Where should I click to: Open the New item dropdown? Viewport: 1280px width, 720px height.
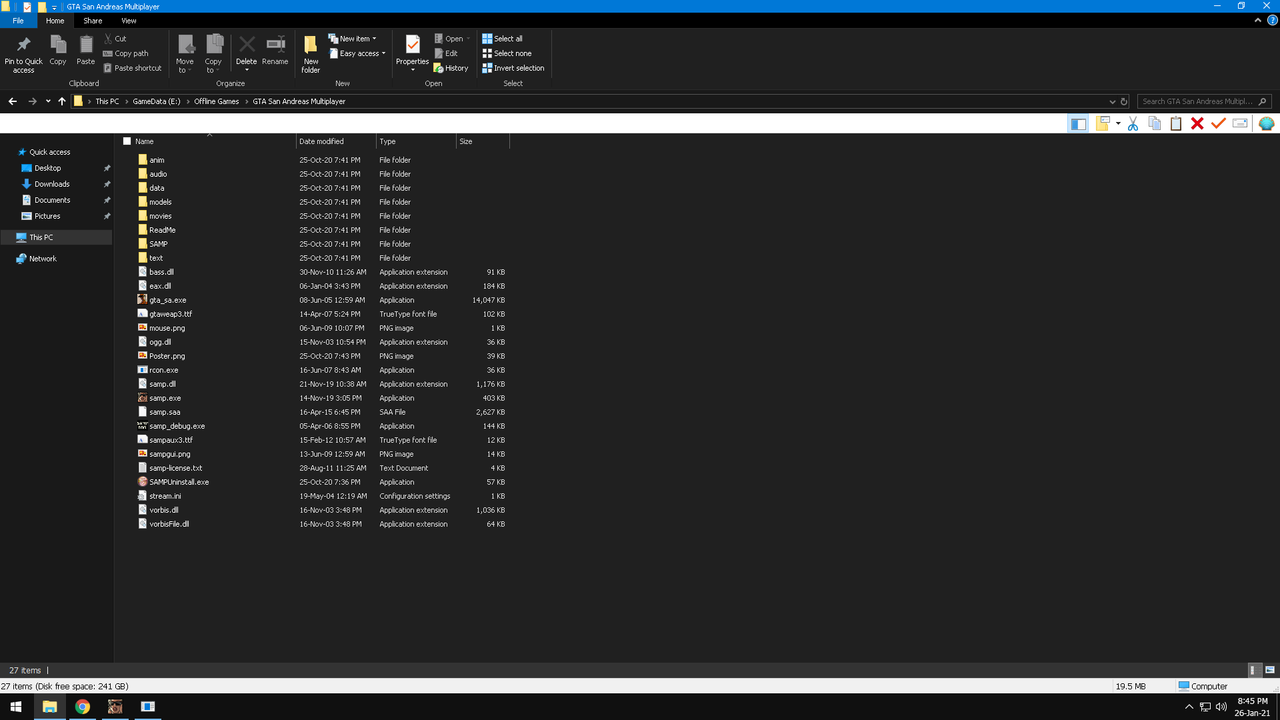(x=353, y=39)
